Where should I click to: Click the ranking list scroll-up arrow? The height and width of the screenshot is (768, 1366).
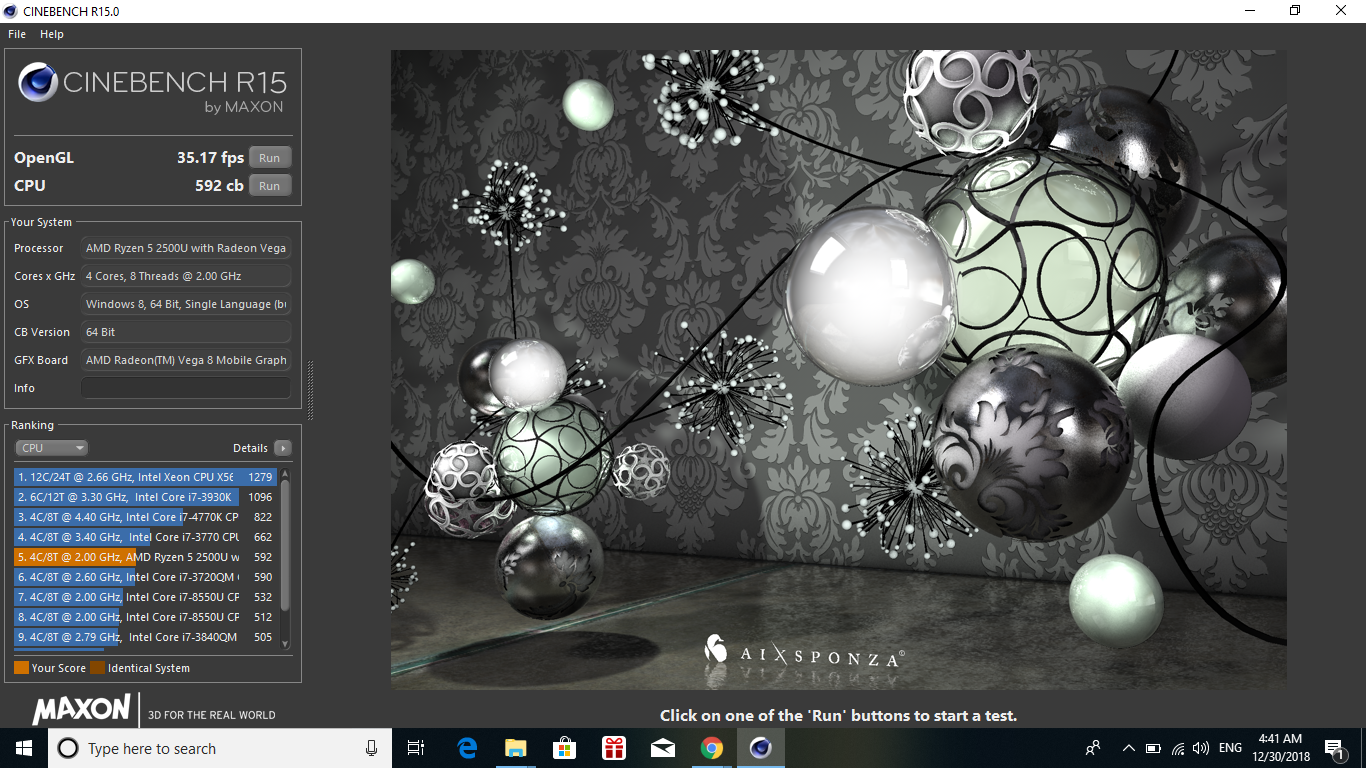click(x=285, y=474)
